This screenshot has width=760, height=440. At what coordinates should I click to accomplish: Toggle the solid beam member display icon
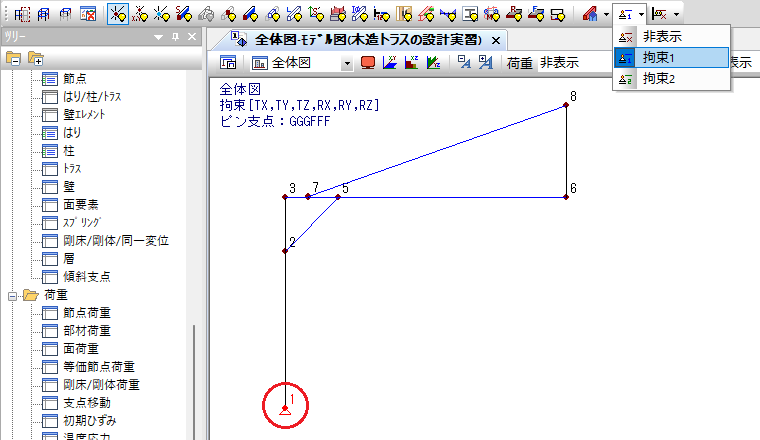point(250,14)
